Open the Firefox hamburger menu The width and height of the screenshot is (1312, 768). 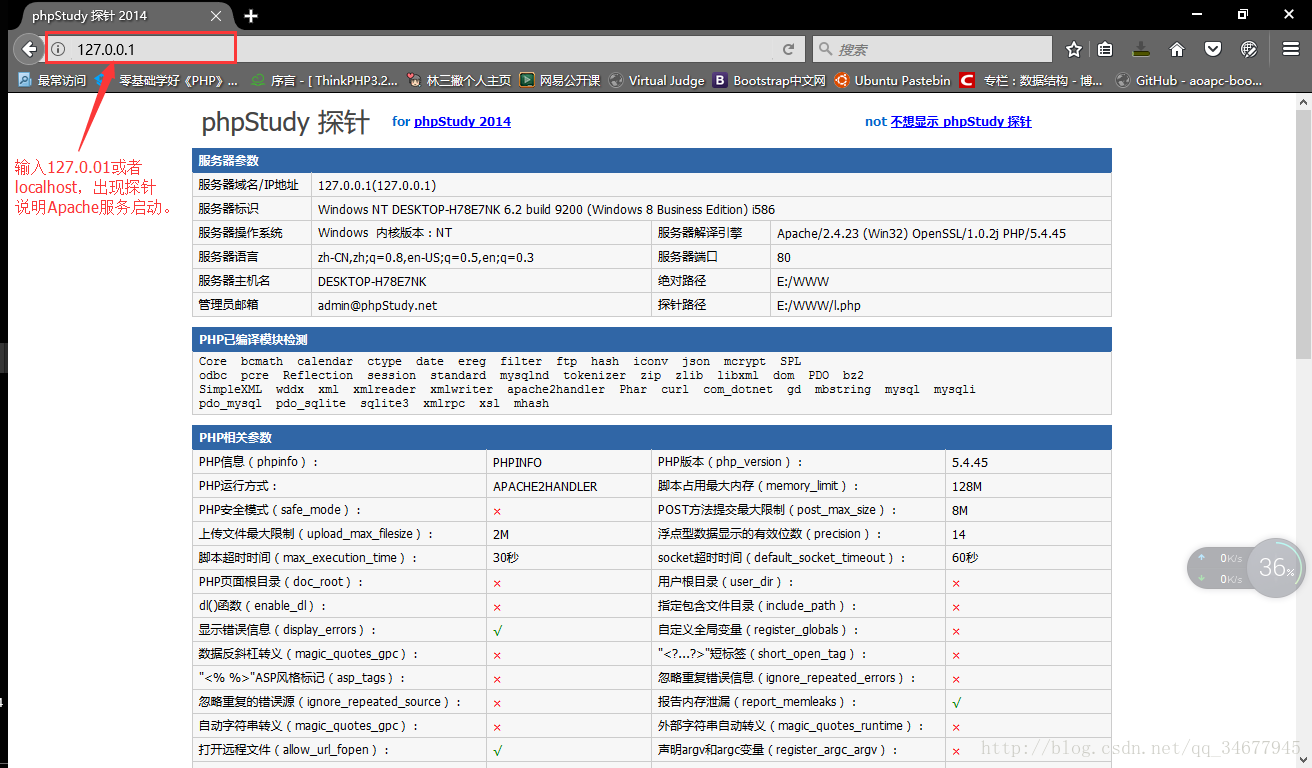pos(1290,49)
